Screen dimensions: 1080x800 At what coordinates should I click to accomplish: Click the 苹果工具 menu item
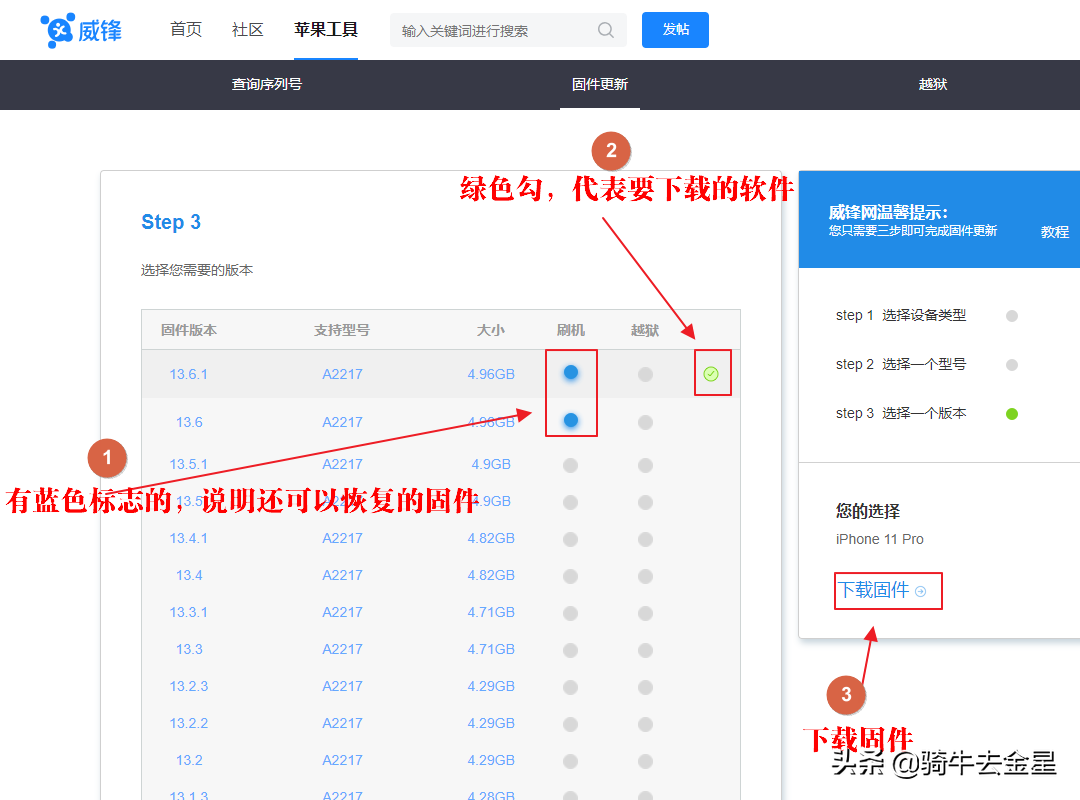[x=326, y=29]
